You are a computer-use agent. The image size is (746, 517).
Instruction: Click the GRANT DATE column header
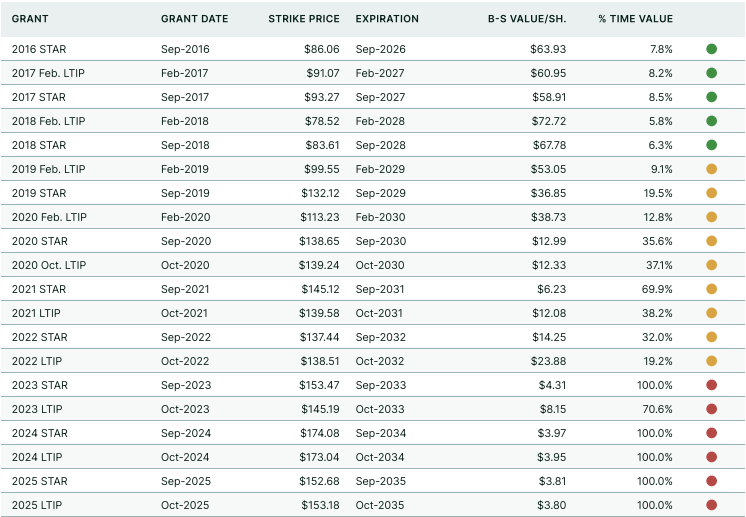195,19
